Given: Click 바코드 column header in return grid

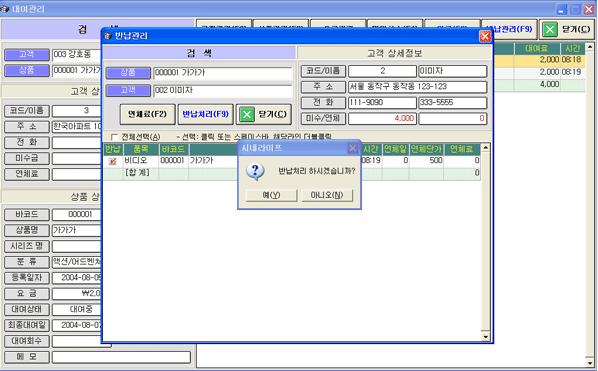Looking at the screenshot, I should 173,149.
